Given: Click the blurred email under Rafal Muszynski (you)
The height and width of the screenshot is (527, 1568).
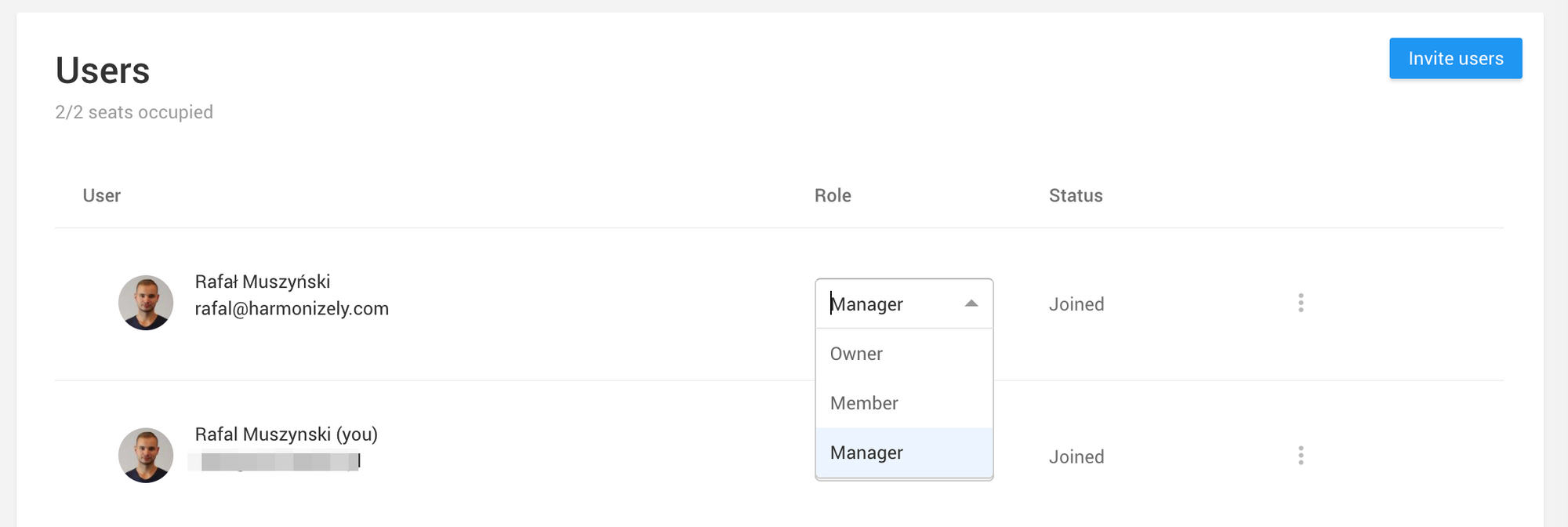Looking at the screenshot, I should [x=274, y=462].
